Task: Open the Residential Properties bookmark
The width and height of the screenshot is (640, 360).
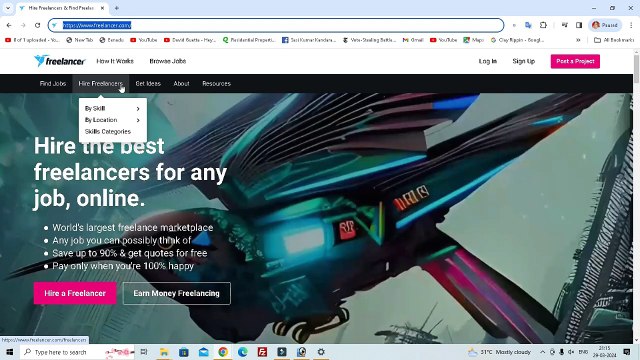Action: (249, 40)
